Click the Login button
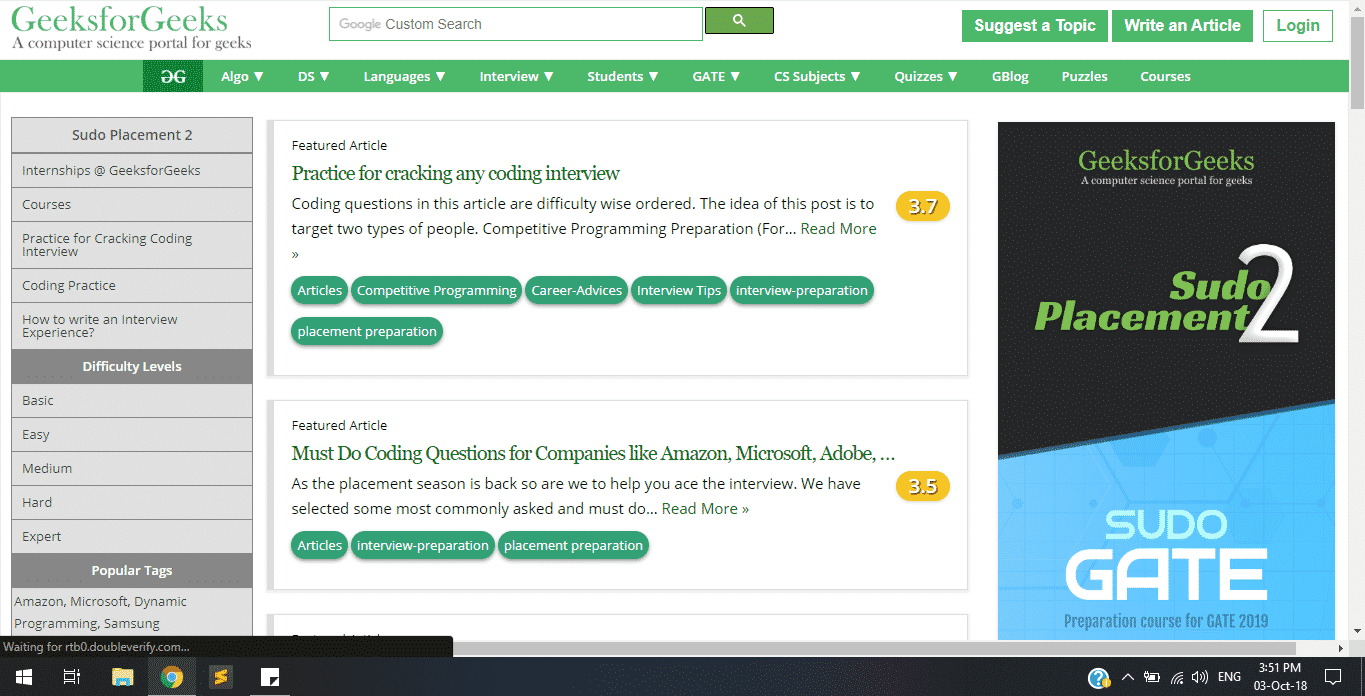This screenshot has width=1365, height=696. tap(1298, 26)
